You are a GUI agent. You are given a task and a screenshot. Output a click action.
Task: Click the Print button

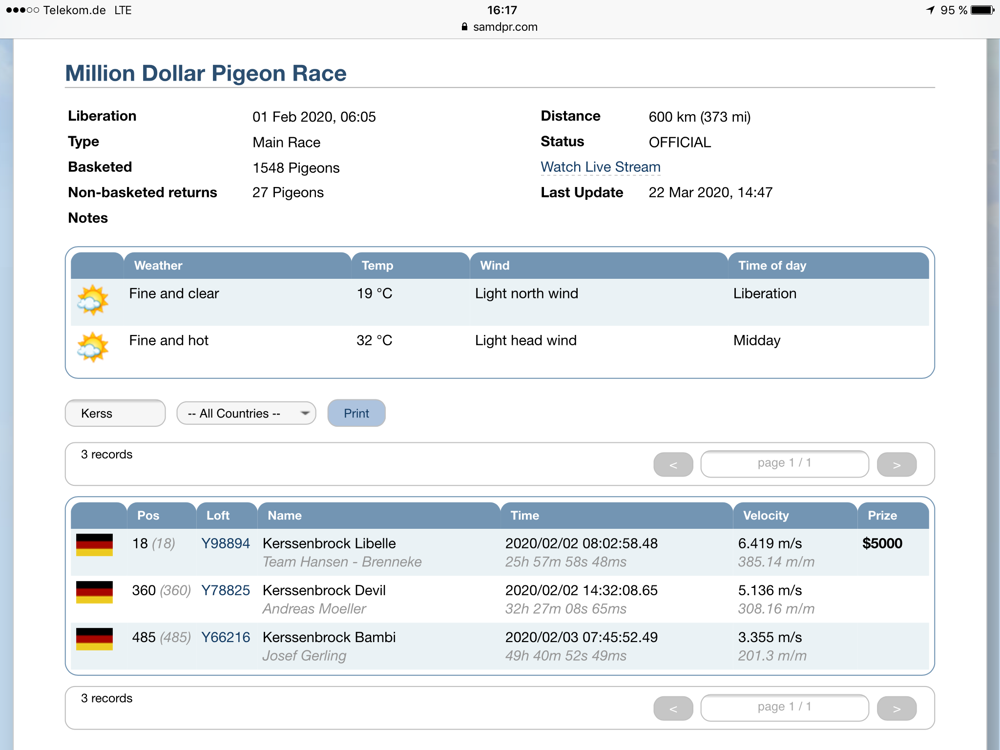(x=356, y=413)
